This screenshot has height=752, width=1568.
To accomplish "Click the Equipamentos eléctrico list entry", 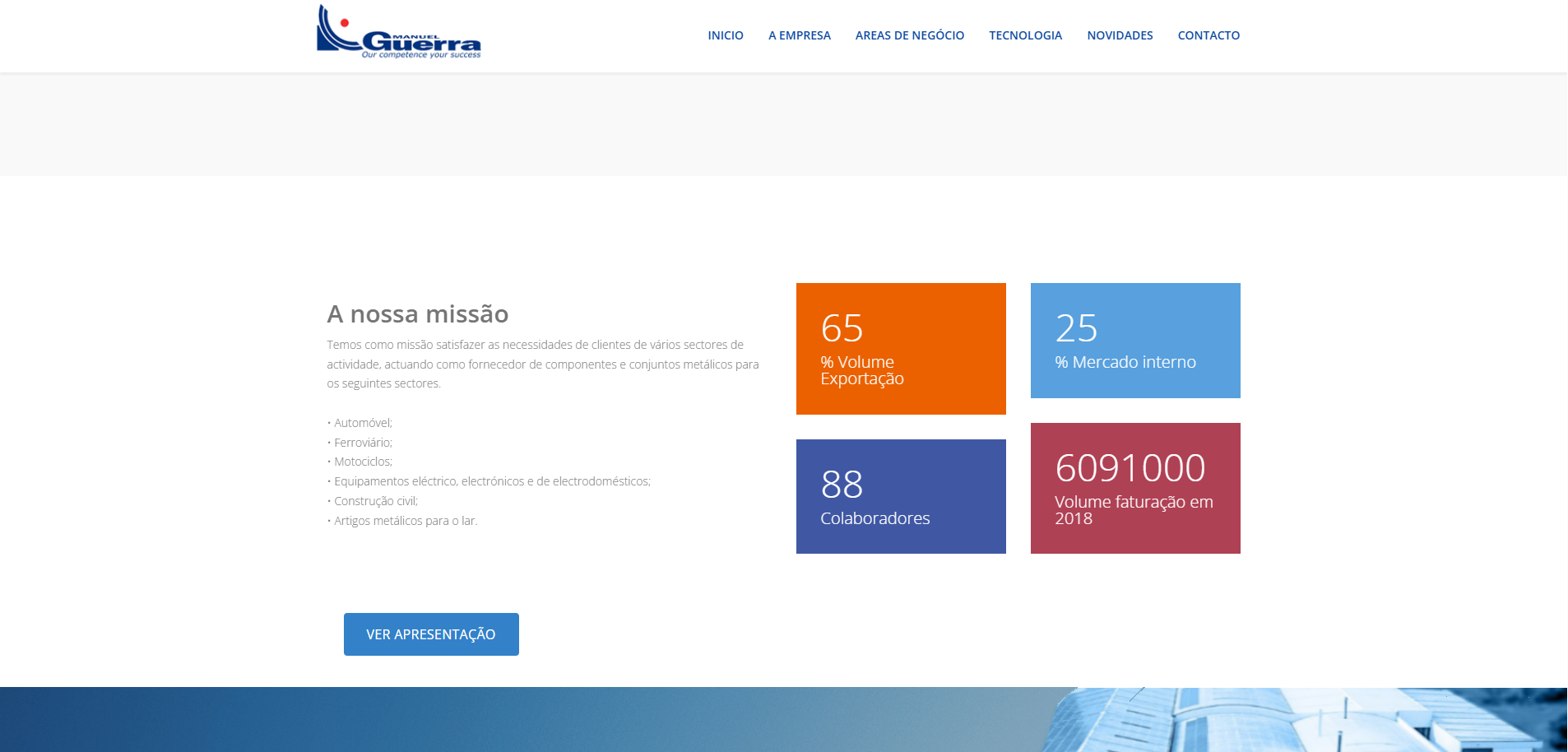I will (492, 481).
